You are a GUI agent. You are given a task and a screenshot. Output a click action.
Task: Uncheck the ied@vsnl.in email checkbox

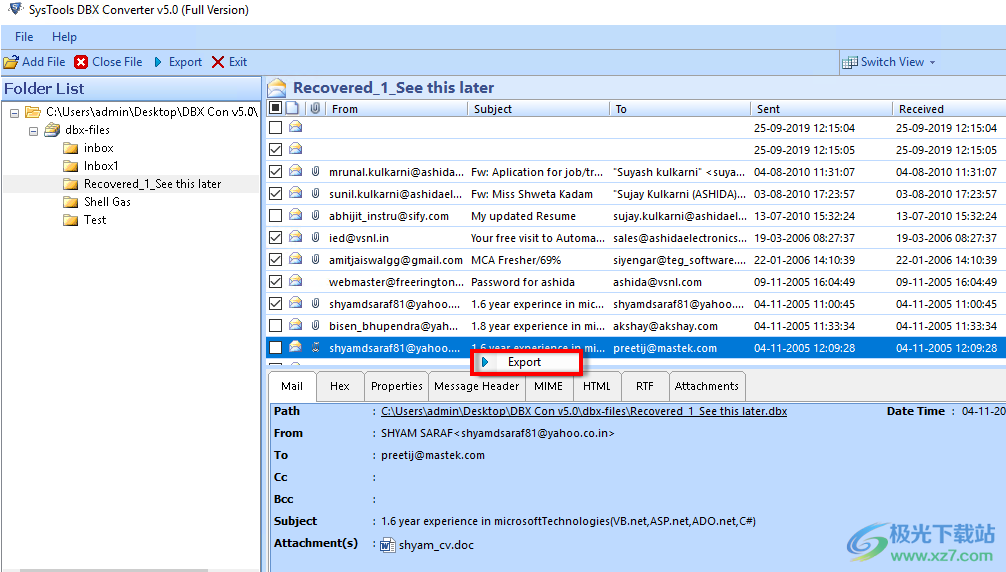pos(276,238)
